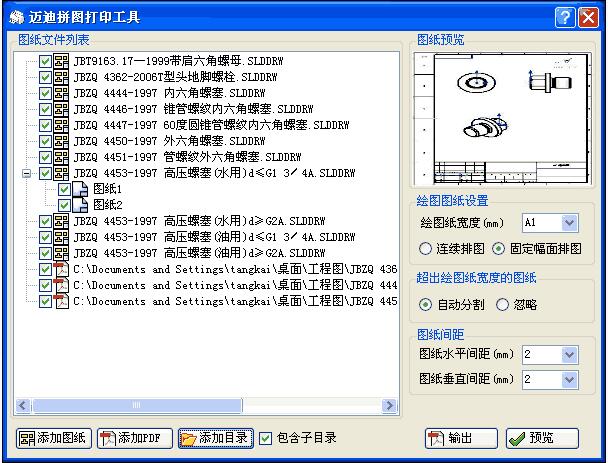Click the sheet icon next to 图纸2
Image resolution: width=608 pixels, height=463 pixels.
click(x=81, y=205)
